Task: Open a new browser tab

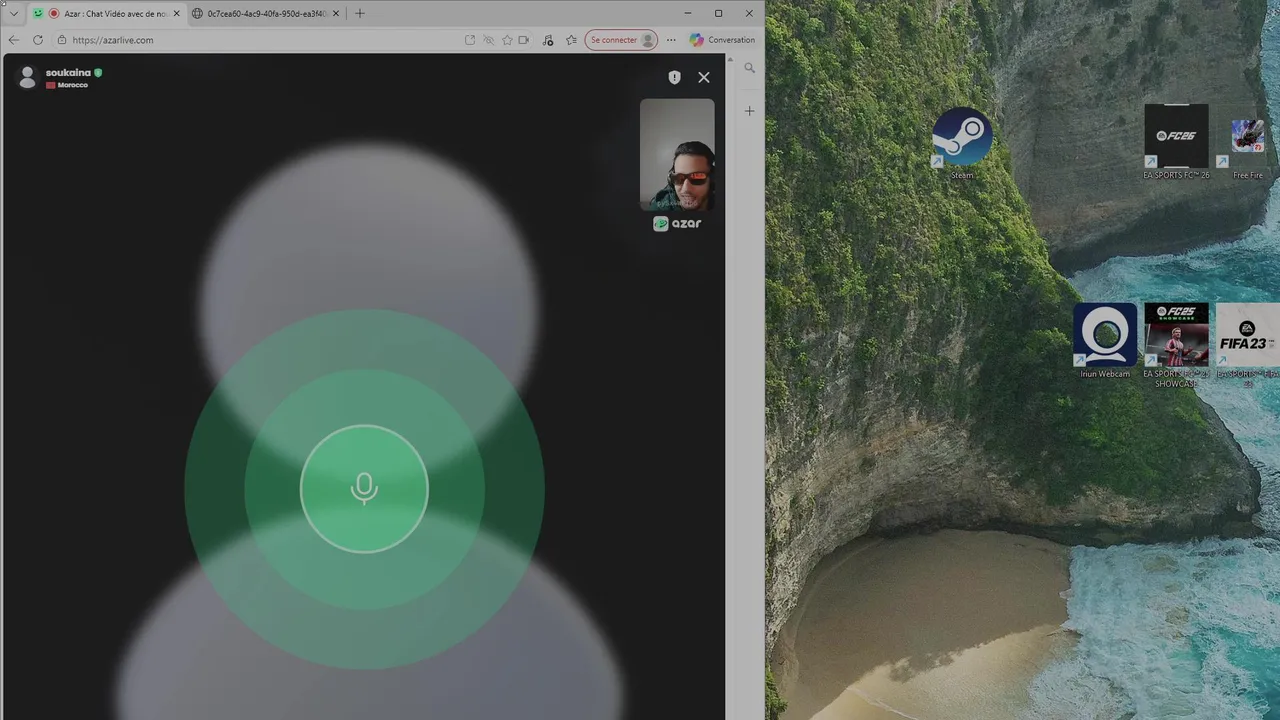Action: 360,13
